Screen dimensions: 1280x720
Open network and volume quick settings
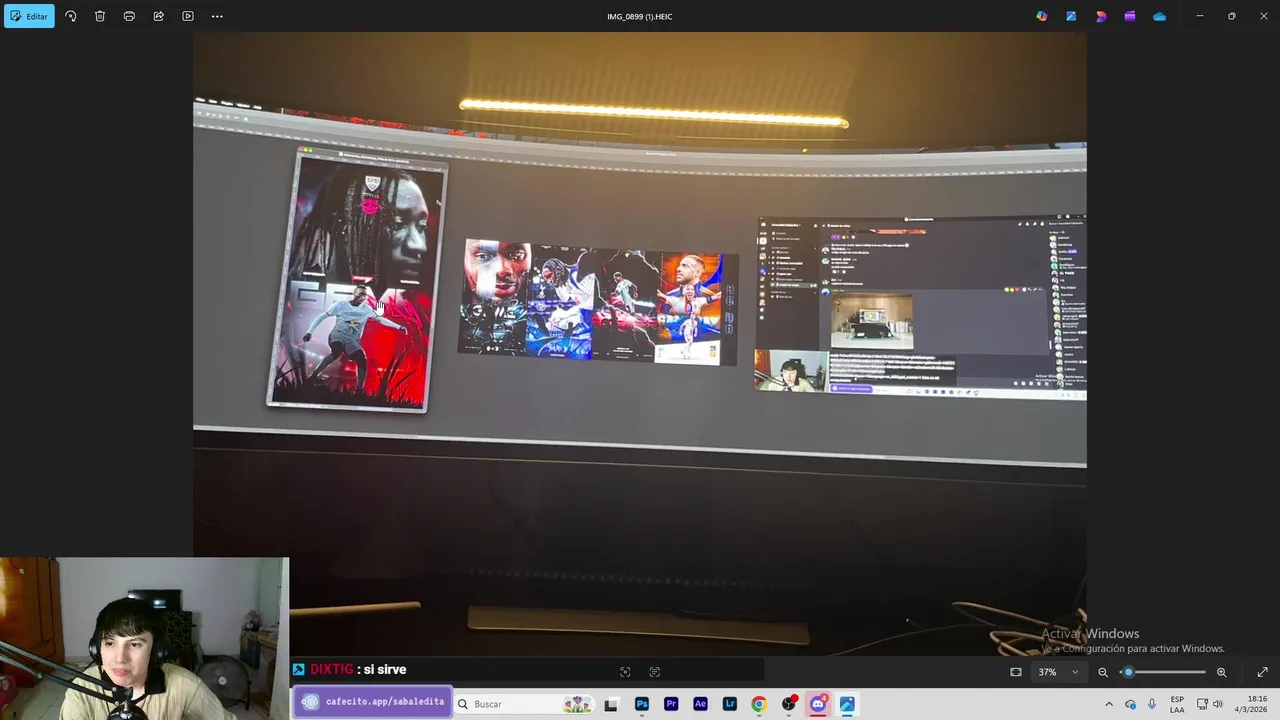tap(1210, 704)
